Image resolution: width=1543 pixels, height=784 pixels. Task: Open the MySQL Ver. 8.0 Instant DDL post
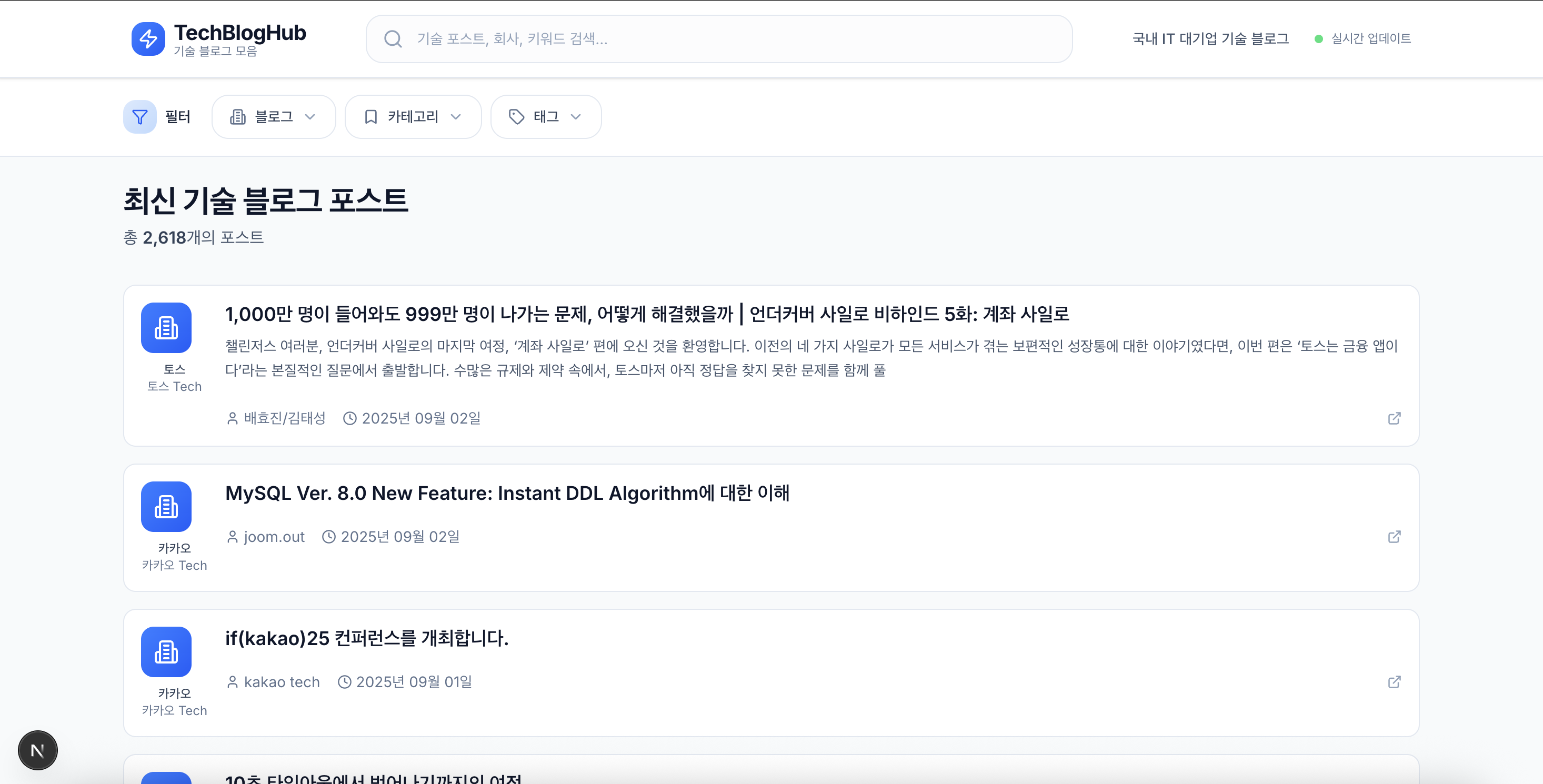[x=507, y=493]
